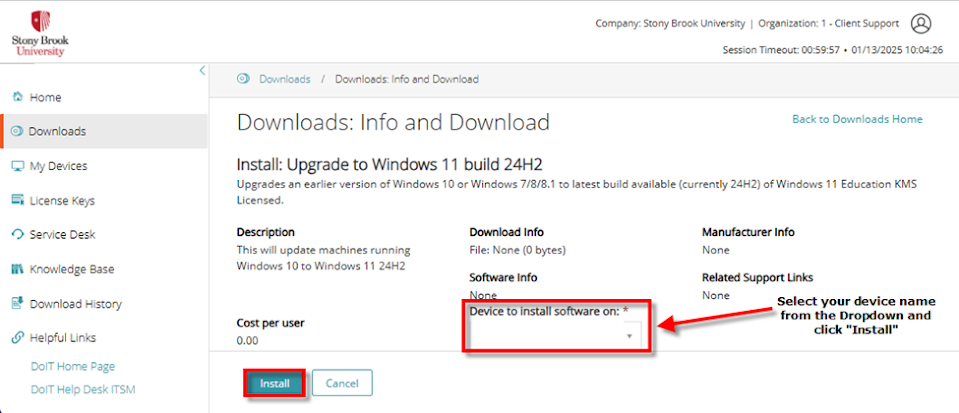Image resolution: width=959 pixels, height=413 pixels.
Task: Click the Manufacturer Info label
Action: tap(748, 233)
